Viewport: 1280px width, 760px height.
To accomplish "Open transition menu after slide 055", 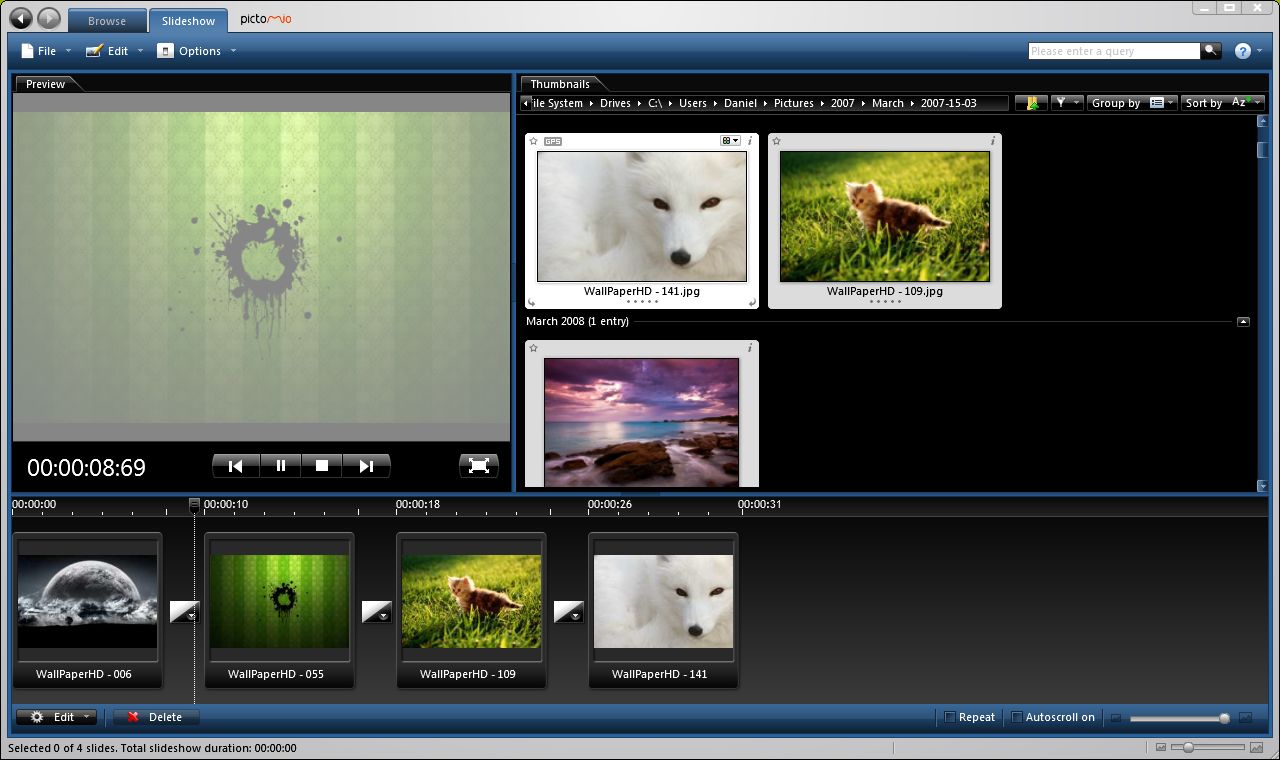I will click(x=376, y=612).
